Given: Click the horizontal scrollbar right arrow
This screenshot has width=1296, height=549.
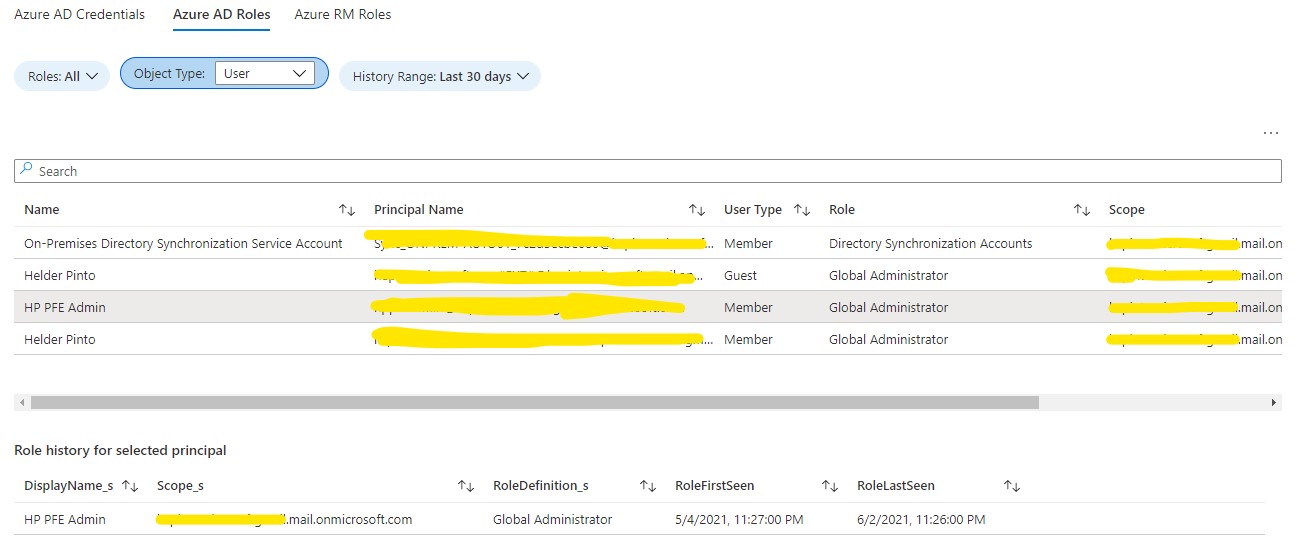Looking at the screenshot, I should tap(1274, 402).
